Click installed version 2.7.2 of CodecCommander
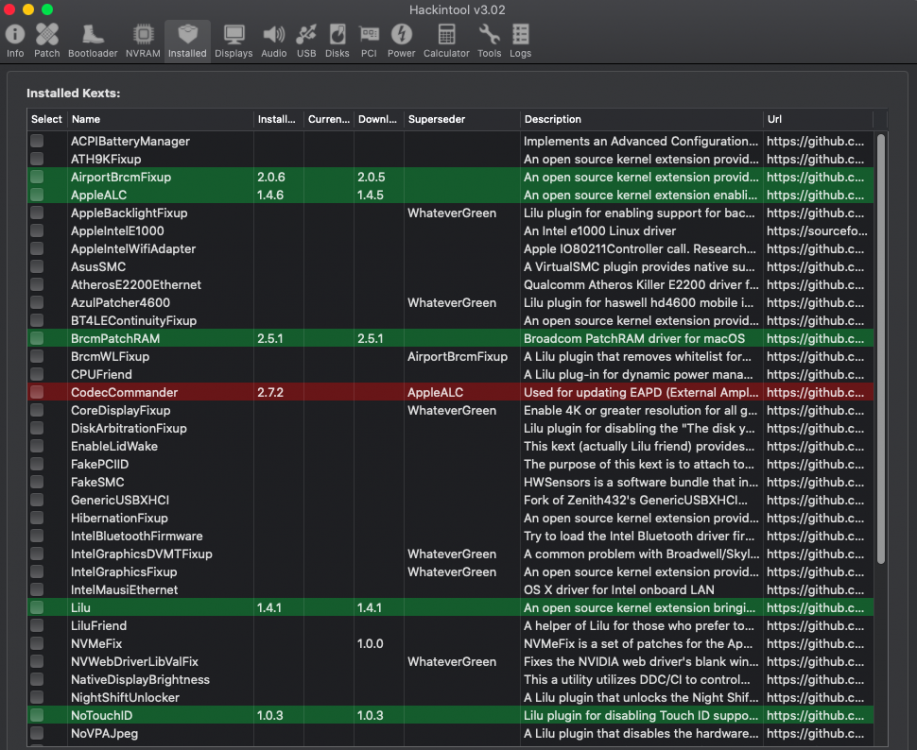Screen dimensions: 917x750 (x=270, y=392)
